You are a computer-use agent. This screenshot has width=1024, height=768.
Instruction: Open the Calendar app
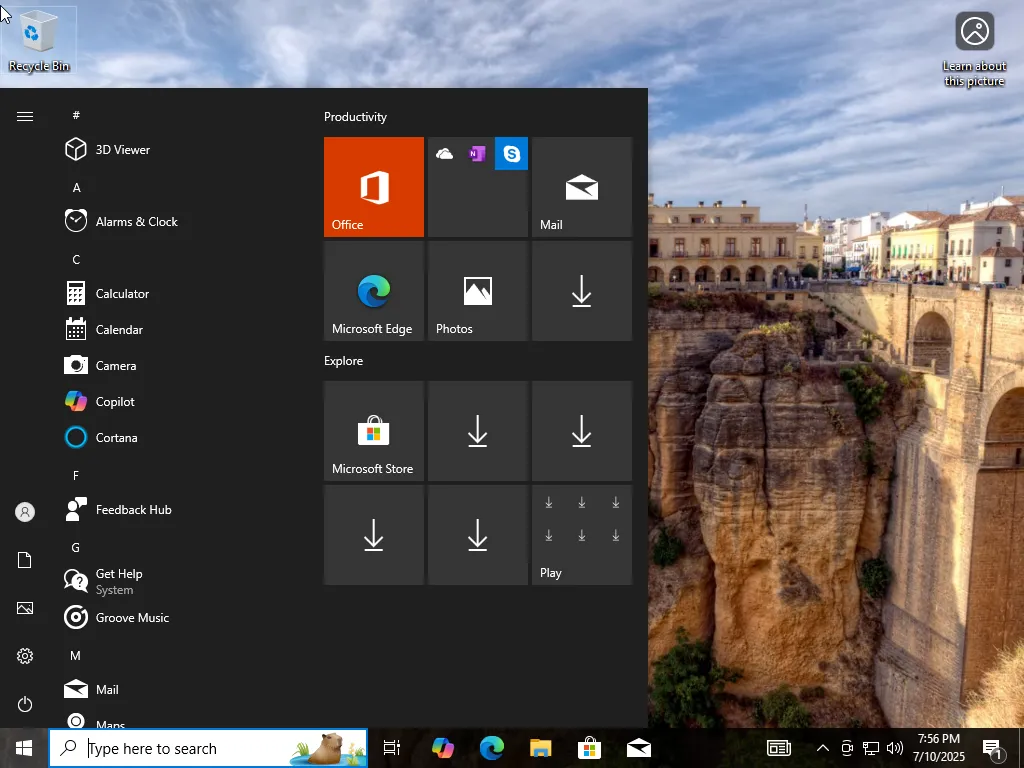pos(176,329)
